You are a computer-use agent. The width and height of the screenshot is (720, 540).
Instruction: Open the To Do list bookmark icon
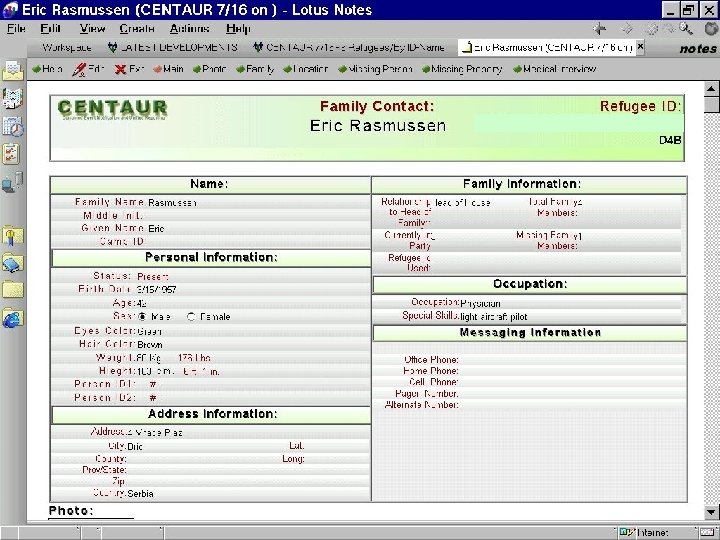pyautogui.click(x=11, y=154)
